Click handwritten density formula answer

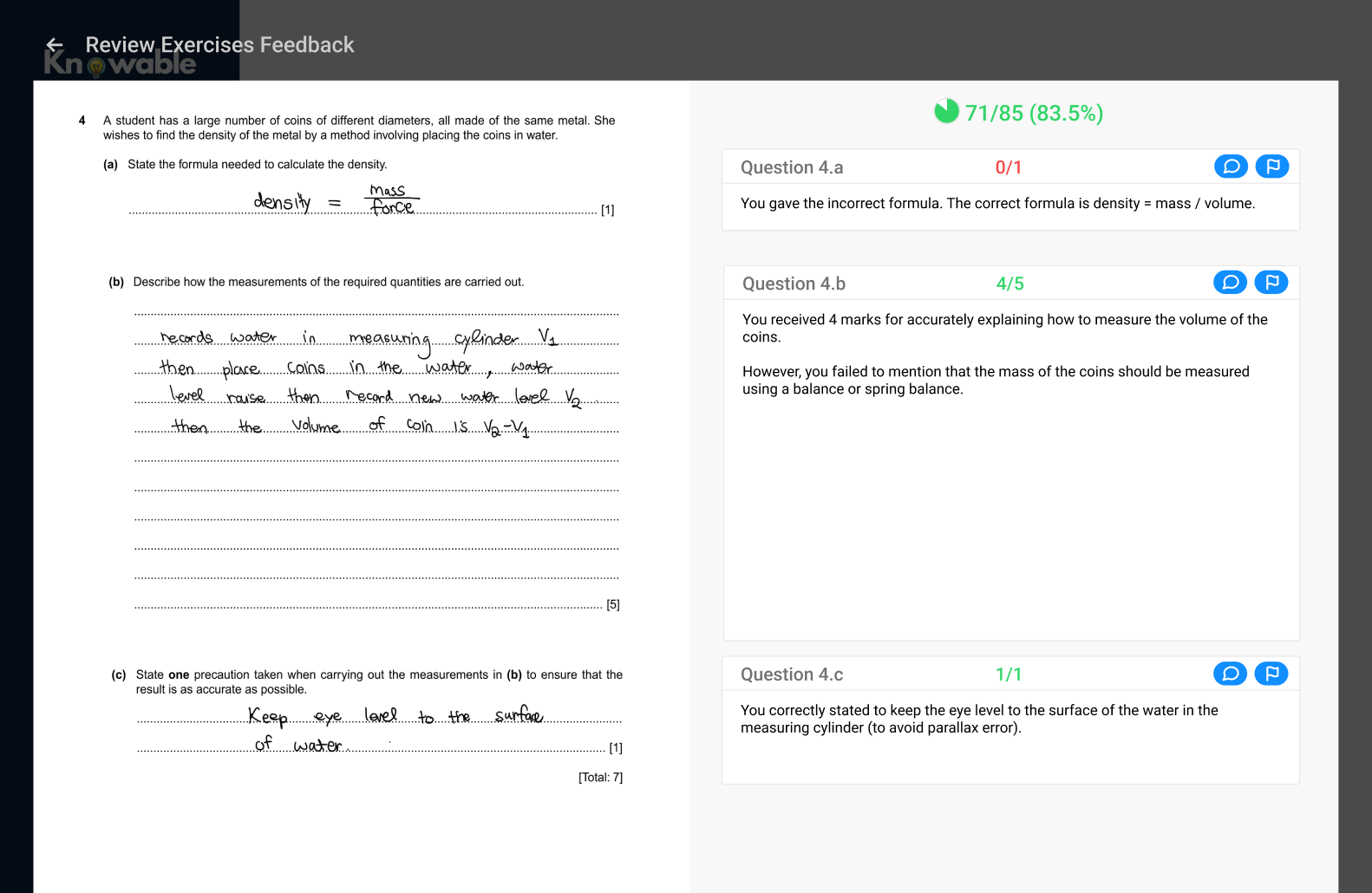coord(336,200)
